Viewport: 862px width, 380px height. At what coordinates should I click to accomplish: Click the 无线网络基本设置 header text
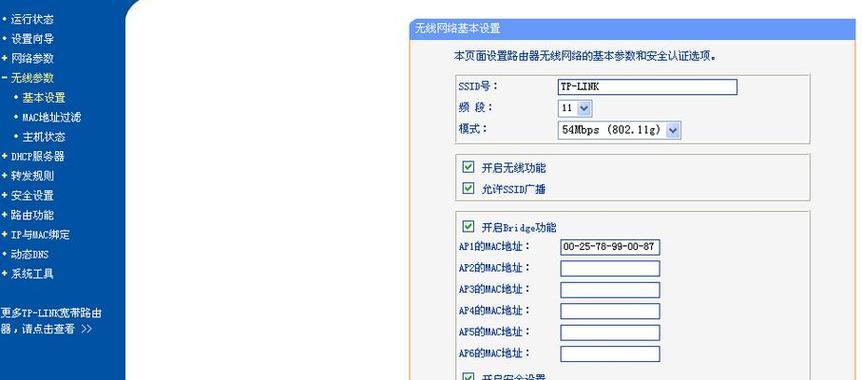click(x=457, y=29)
